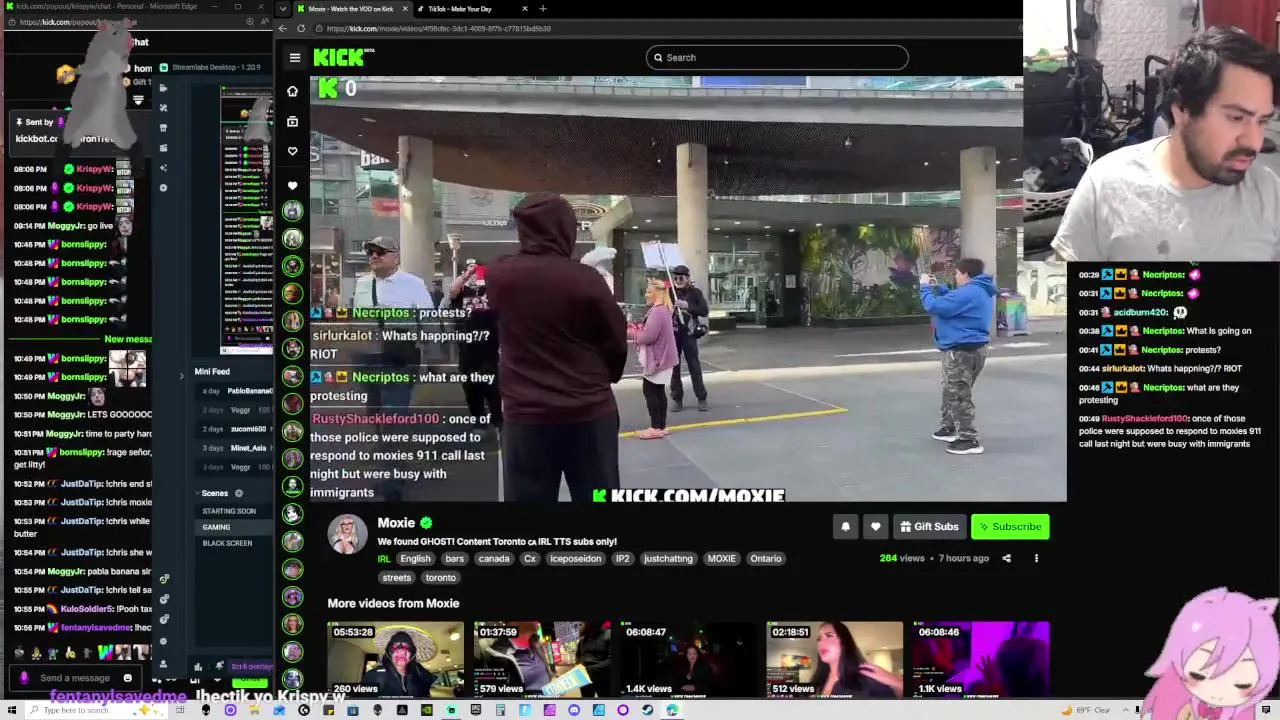Select the Ontario tag
1280x720 pixels.
766,559
